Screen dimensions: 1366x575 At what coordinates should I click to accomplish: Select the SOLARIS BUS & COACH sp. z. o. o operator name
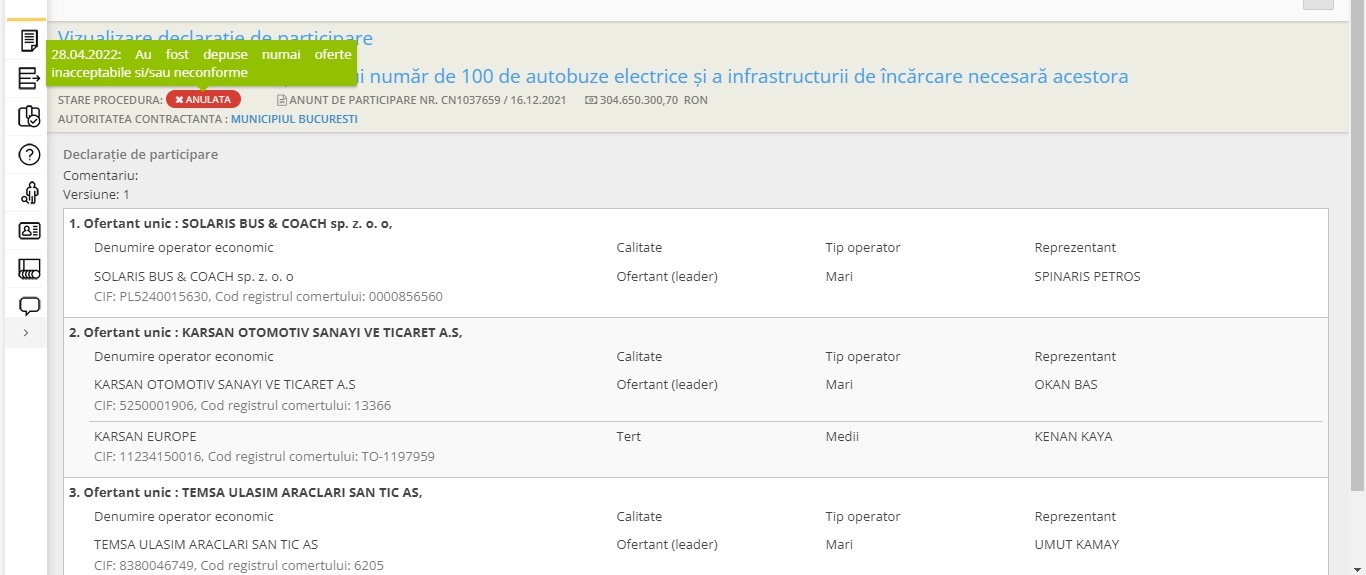[x=194, y=276]
